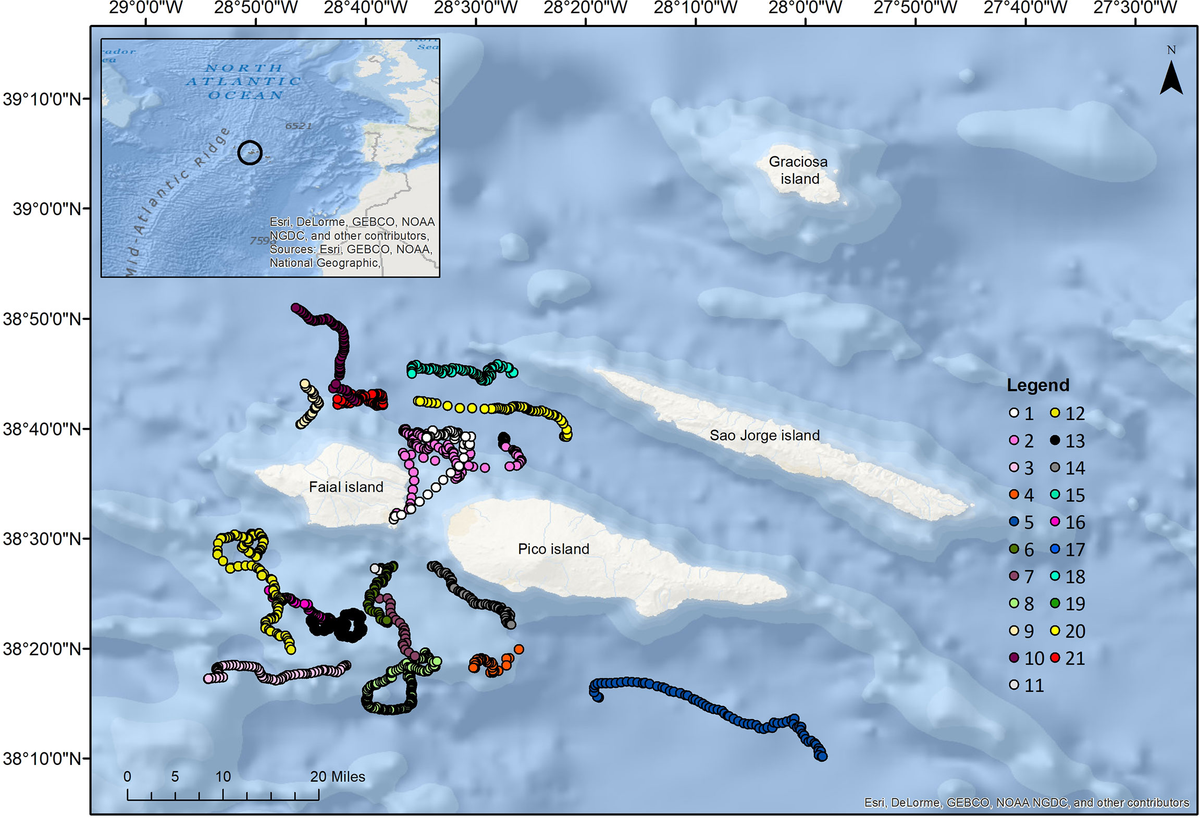Image resolution: width=1200 pixels, height=818 pixels.
Task: Select legend swatch 10 dark purple marker
Action: click(1014, 657)
